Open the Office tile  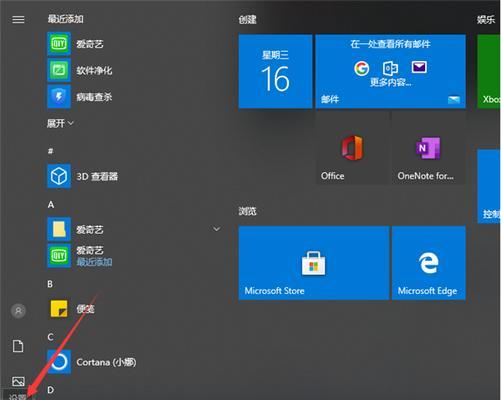click(x=352, y=148)
